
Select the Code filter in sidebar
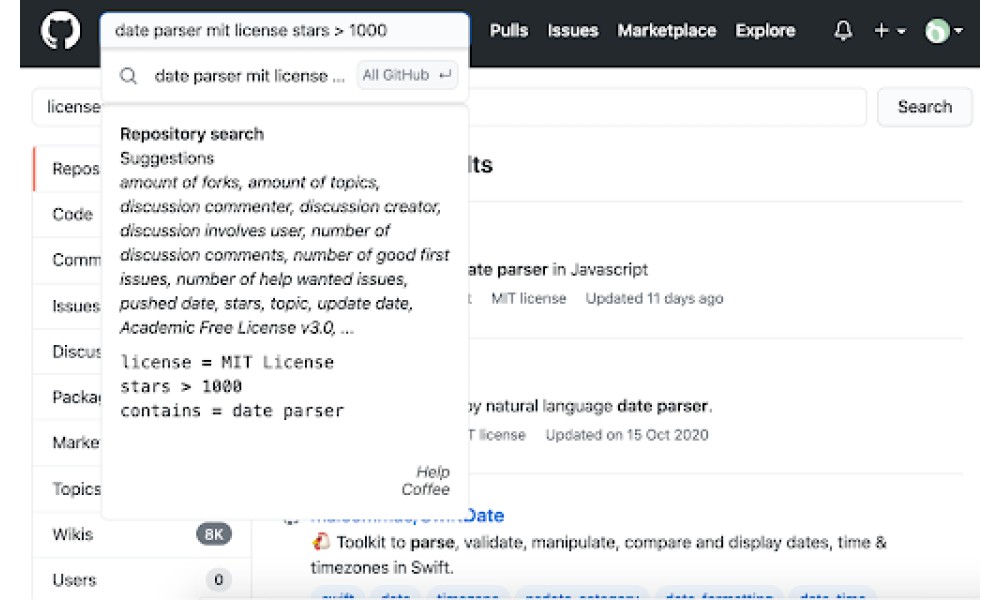coord(68,214)
